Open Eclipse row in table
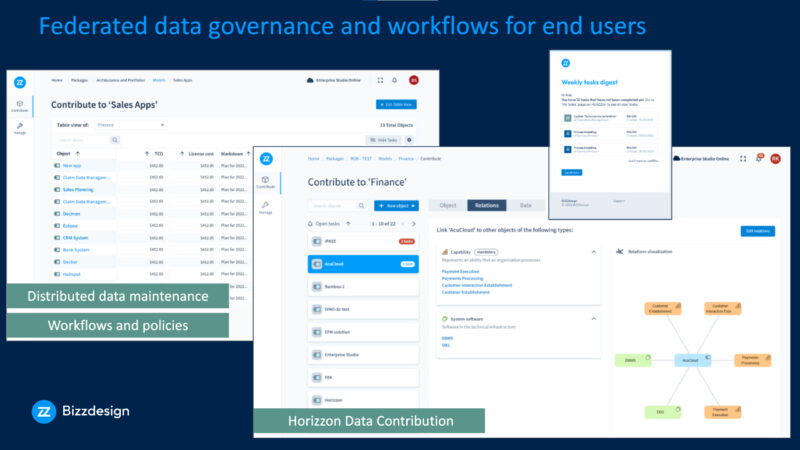This screenshot has width=800, height=450. tap(70, 226)
